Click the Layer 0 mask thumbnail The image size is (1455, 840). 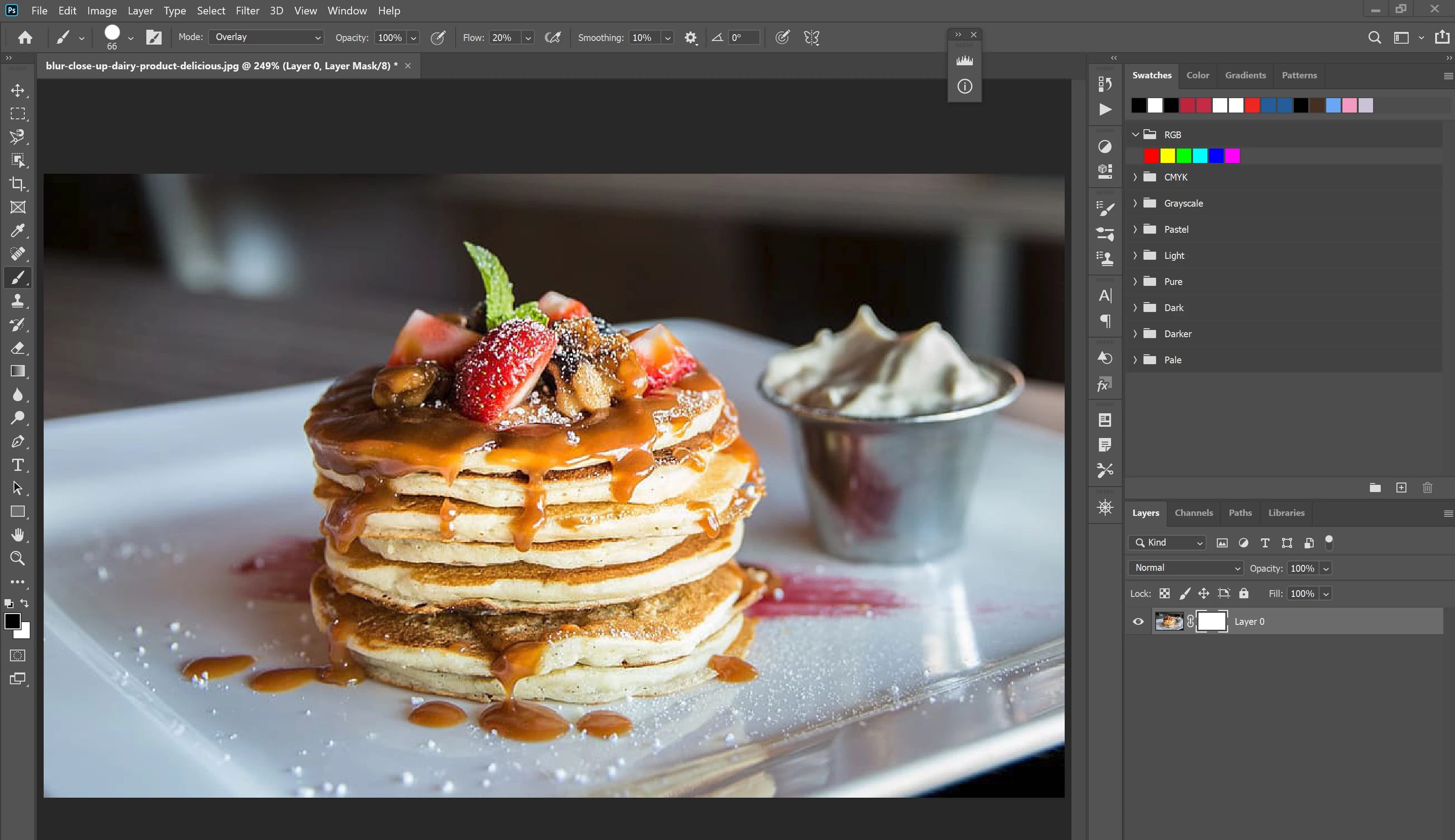[1211, 621]
